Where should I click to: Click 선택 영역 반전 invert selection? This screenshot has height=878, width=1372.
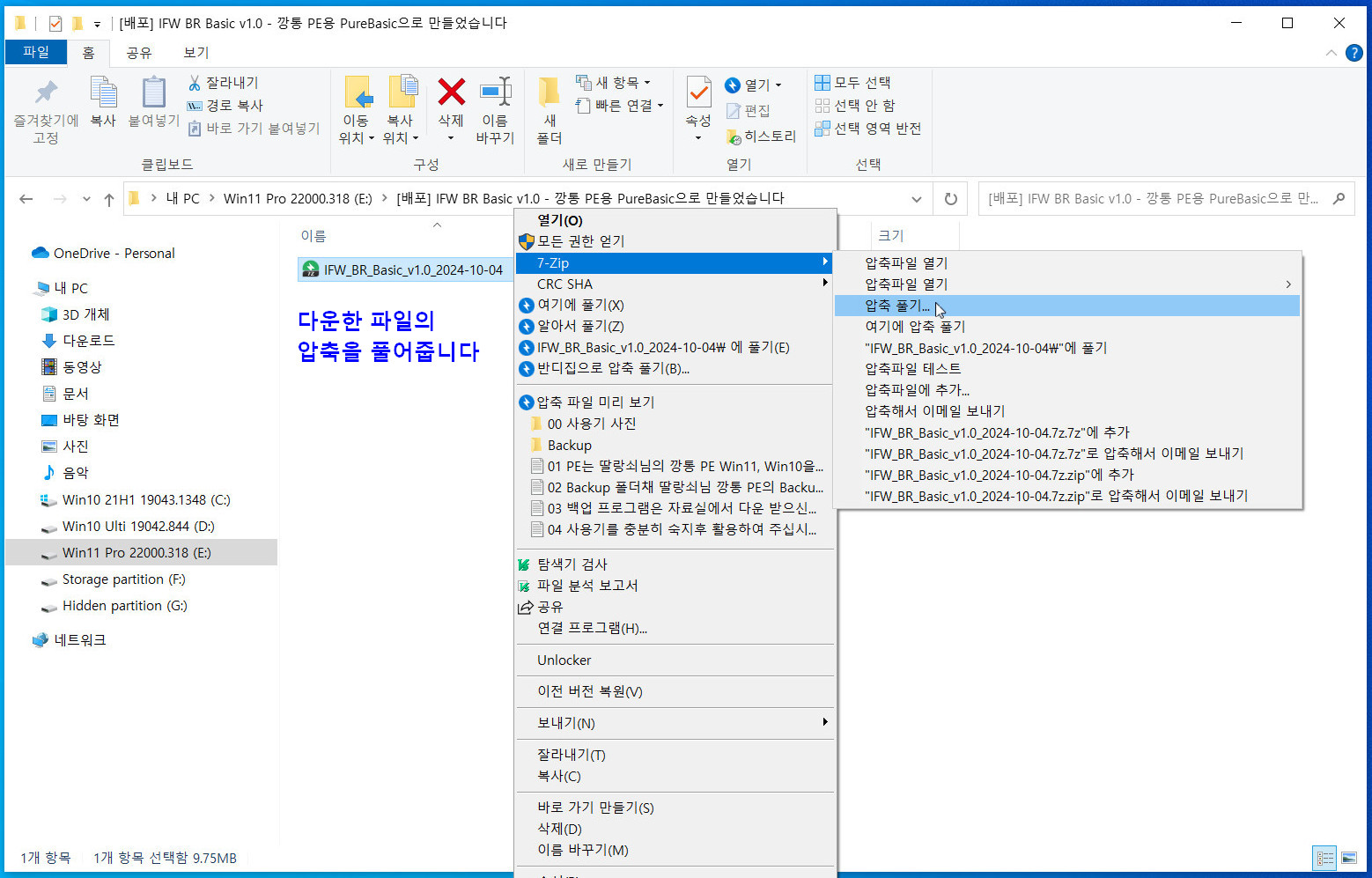coord(868,129)
